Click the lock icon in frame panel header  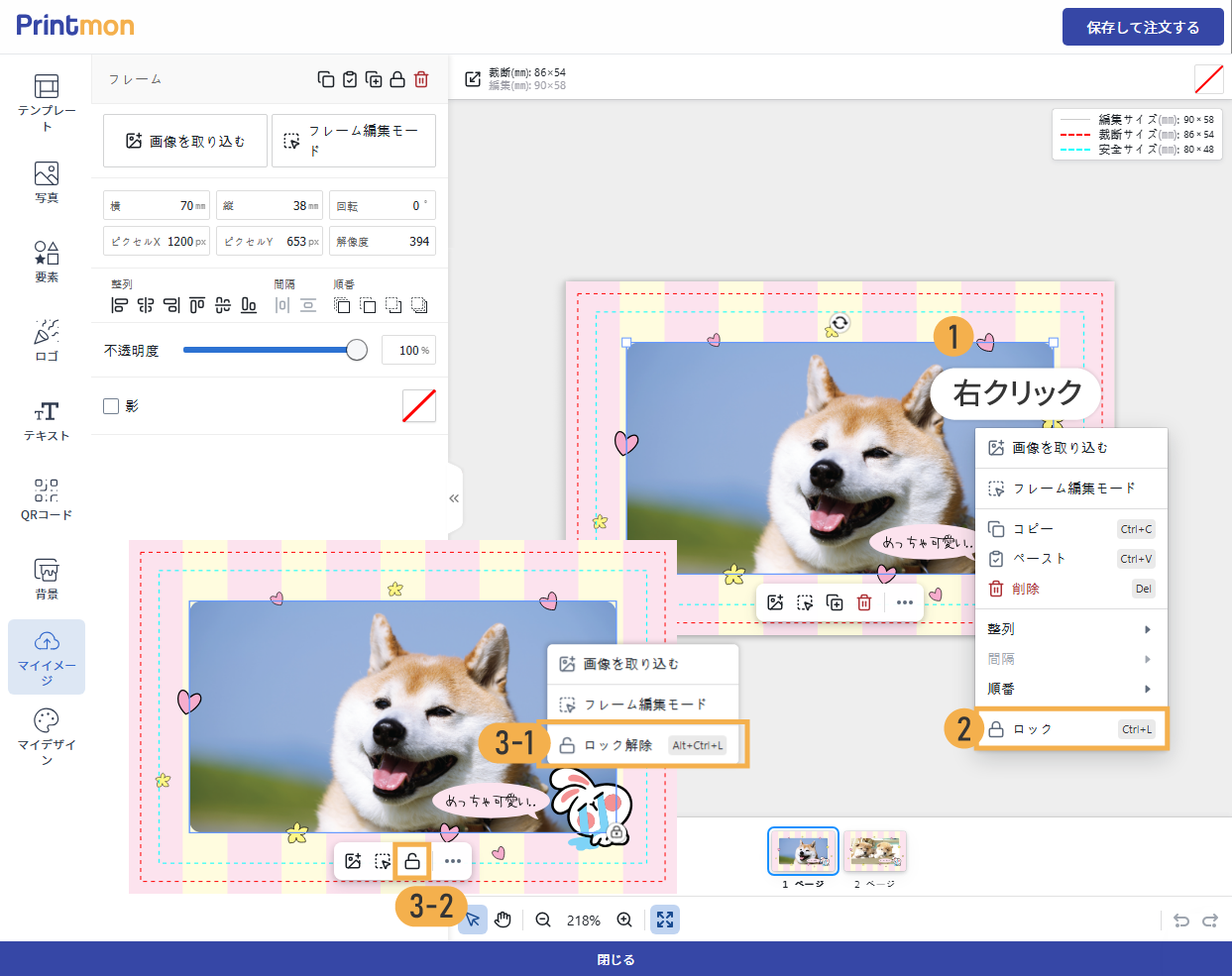[x=397, y=79]
